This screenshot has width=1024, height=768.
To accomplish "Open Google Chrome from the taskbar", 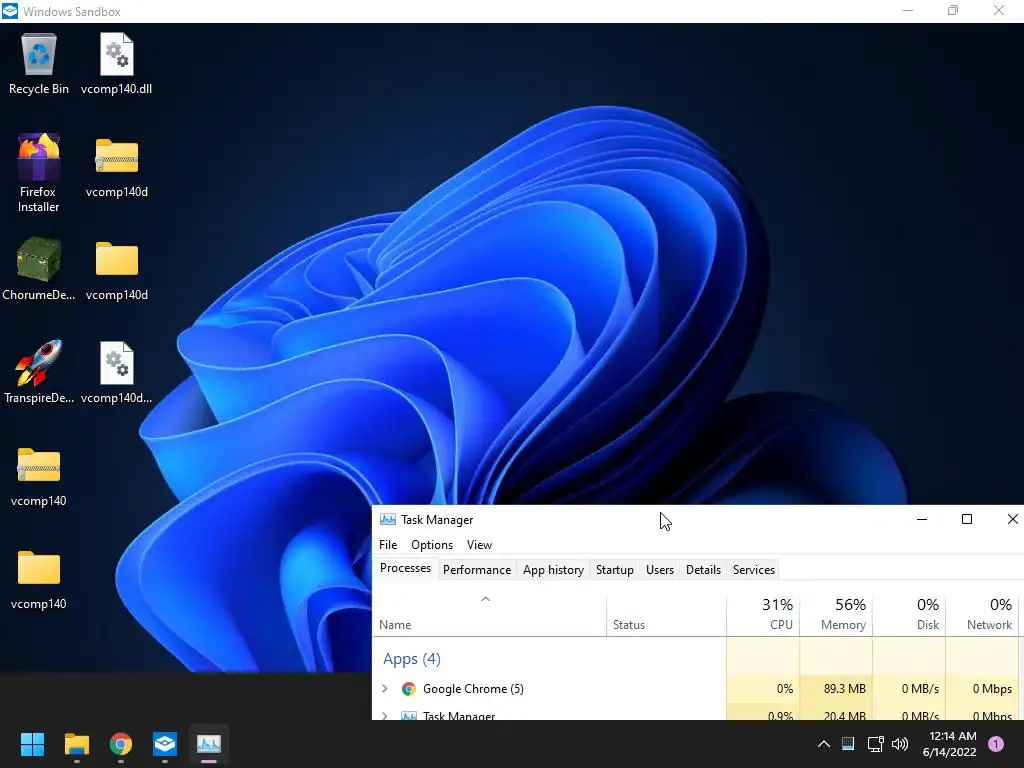I will click(121, 744).
